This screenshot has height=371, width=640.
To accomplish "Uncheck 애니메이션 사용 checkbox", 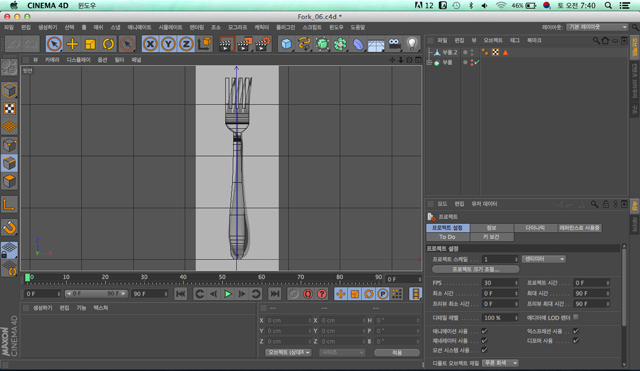I will click(484, 331).
